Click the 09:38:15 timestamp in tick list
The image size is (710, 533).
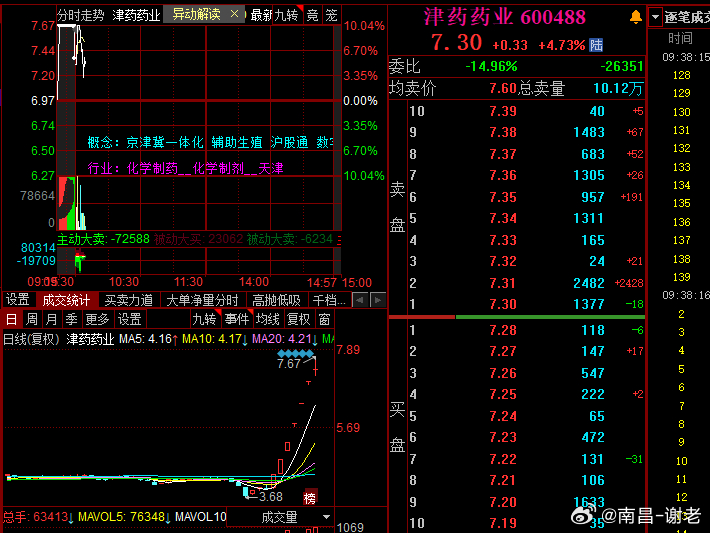coord(686,57)
